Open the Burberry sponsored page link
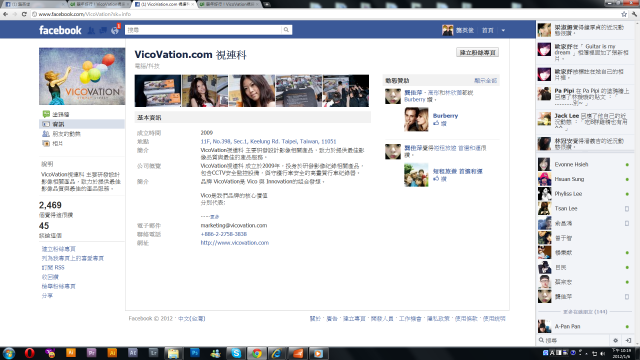 coord(445,116)
